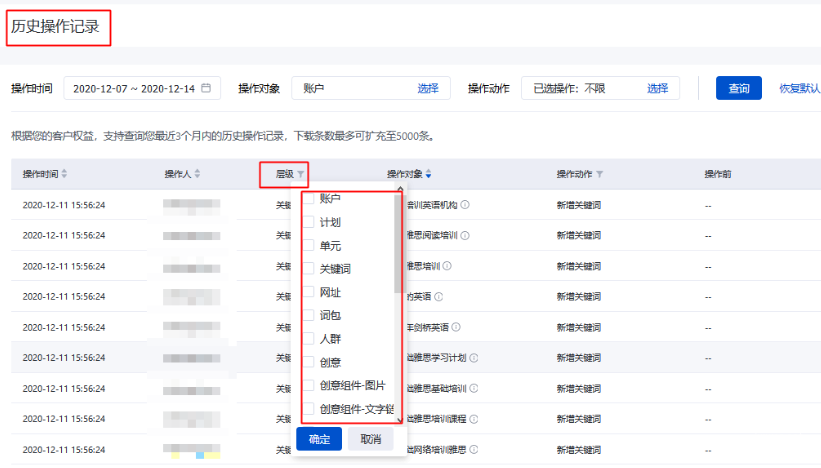The width and height of the screenshot is (821, 468).
Task: Select the 创意组件-图片 checkbox
Action: [309, 385]
